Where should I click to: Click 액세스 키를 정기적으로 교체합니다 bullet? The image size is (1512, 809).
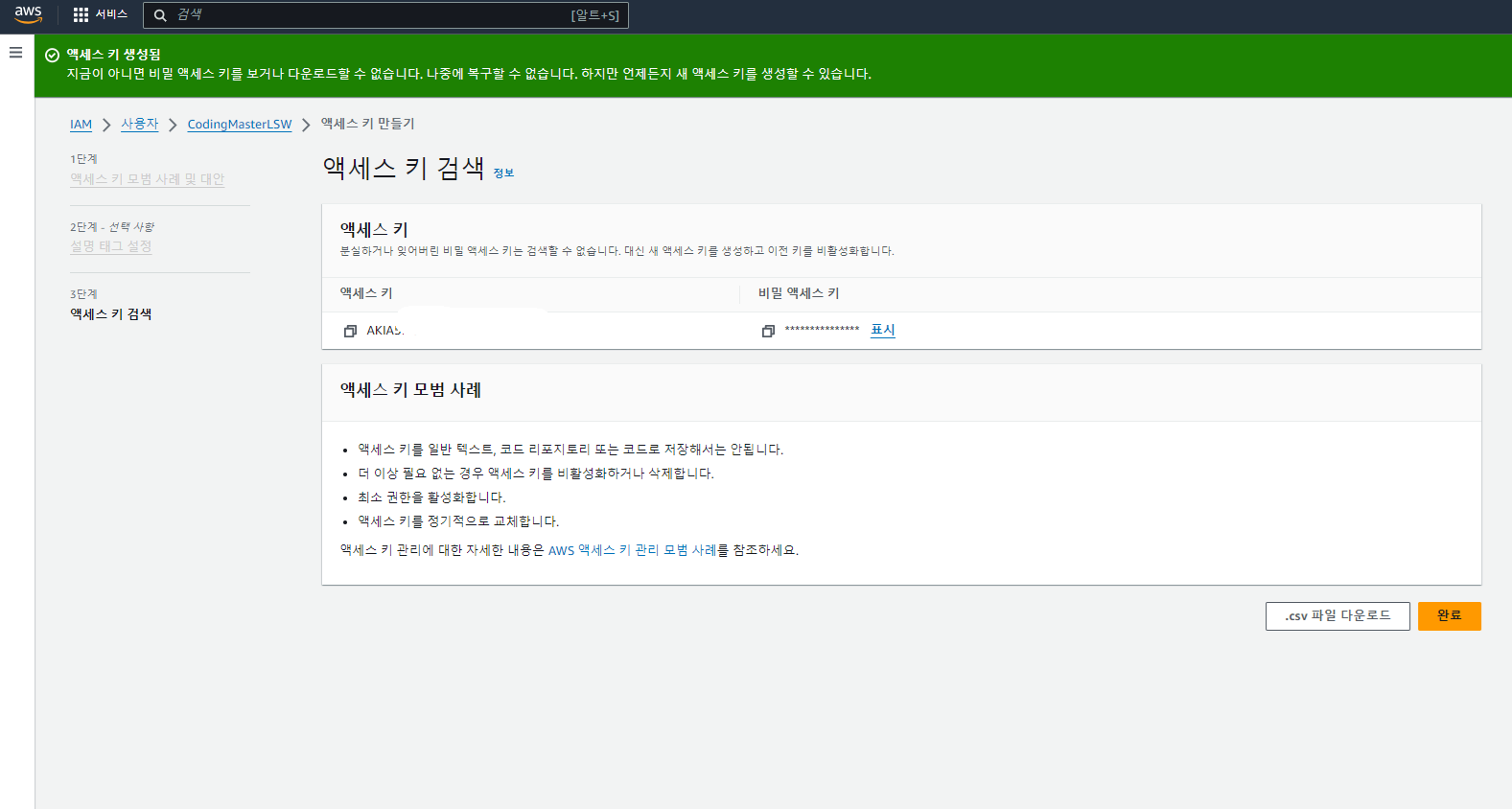pyautogui.click(x=458, y=521)
